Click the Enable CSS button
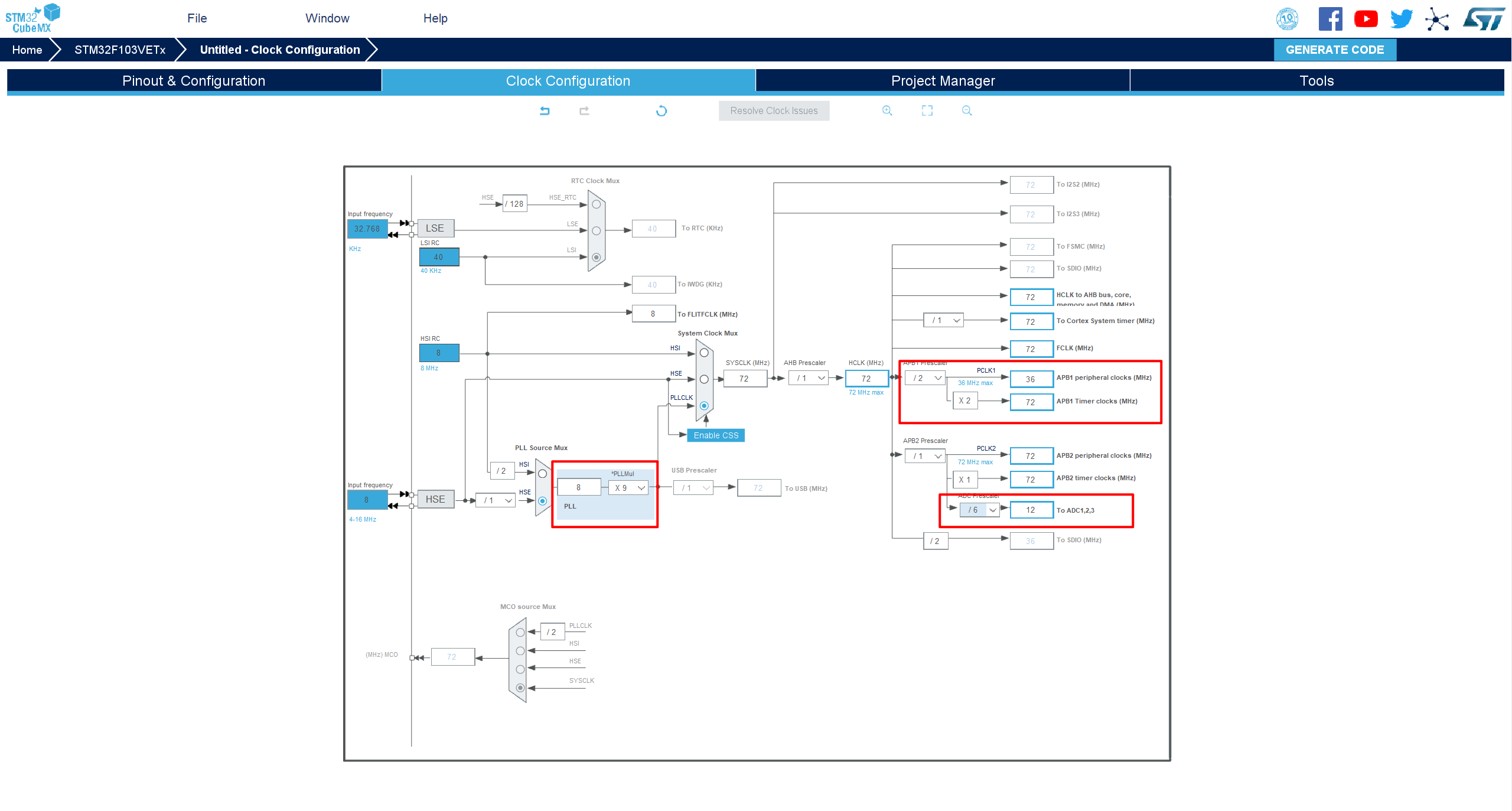Screen dimensions: 1512x811 pyautogui.click(x=716, y=435)
